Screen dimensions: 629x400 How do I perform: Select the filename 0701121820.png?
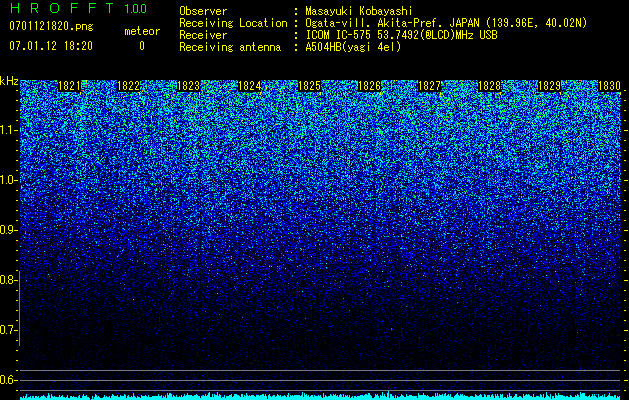click(x=51, y=26)
